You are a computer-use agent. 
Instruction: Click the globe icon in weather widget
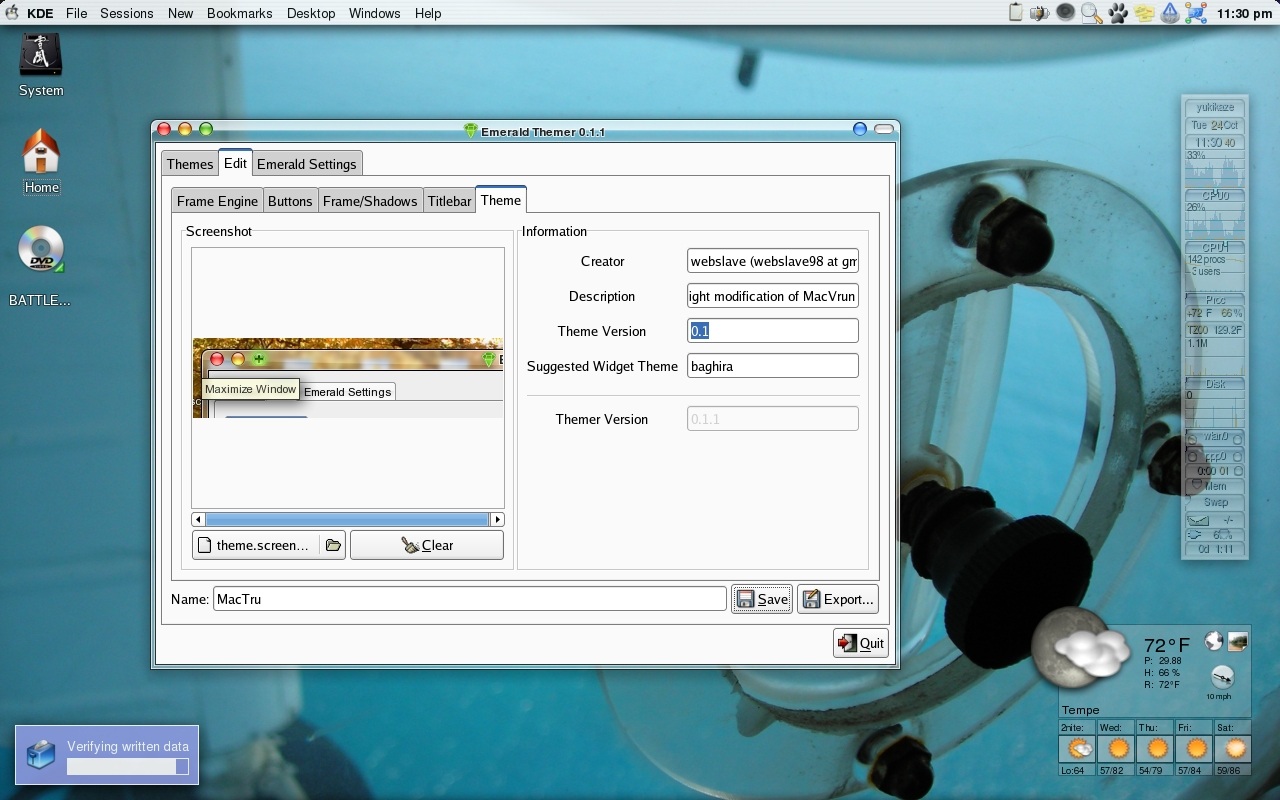click(x=1213, y=641)
